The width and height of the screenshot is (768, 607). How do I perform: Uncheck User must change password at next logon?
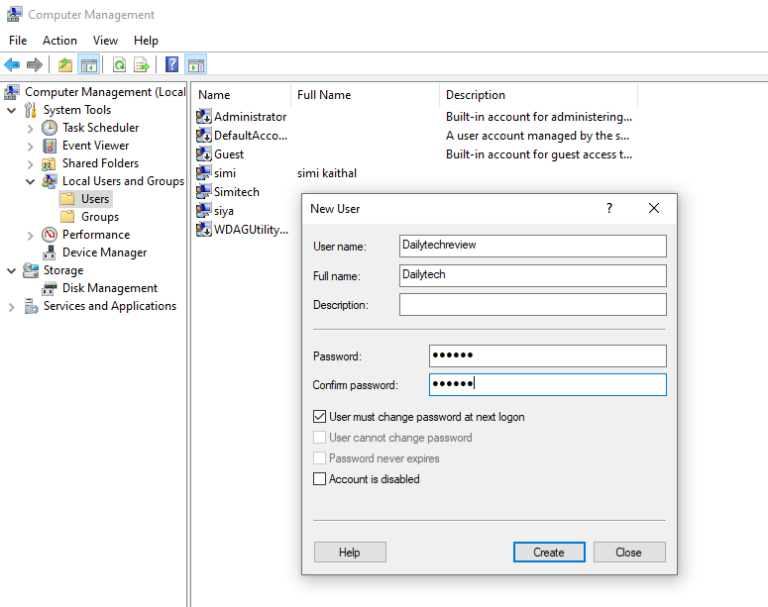tap(319, 417)
